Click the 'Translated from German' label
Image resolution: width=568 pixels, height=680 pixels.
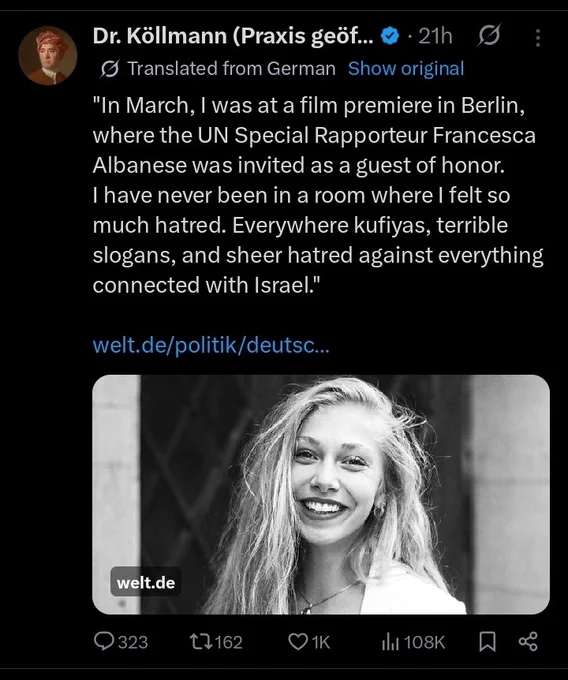pyautogui.click(x=231, y=69)
